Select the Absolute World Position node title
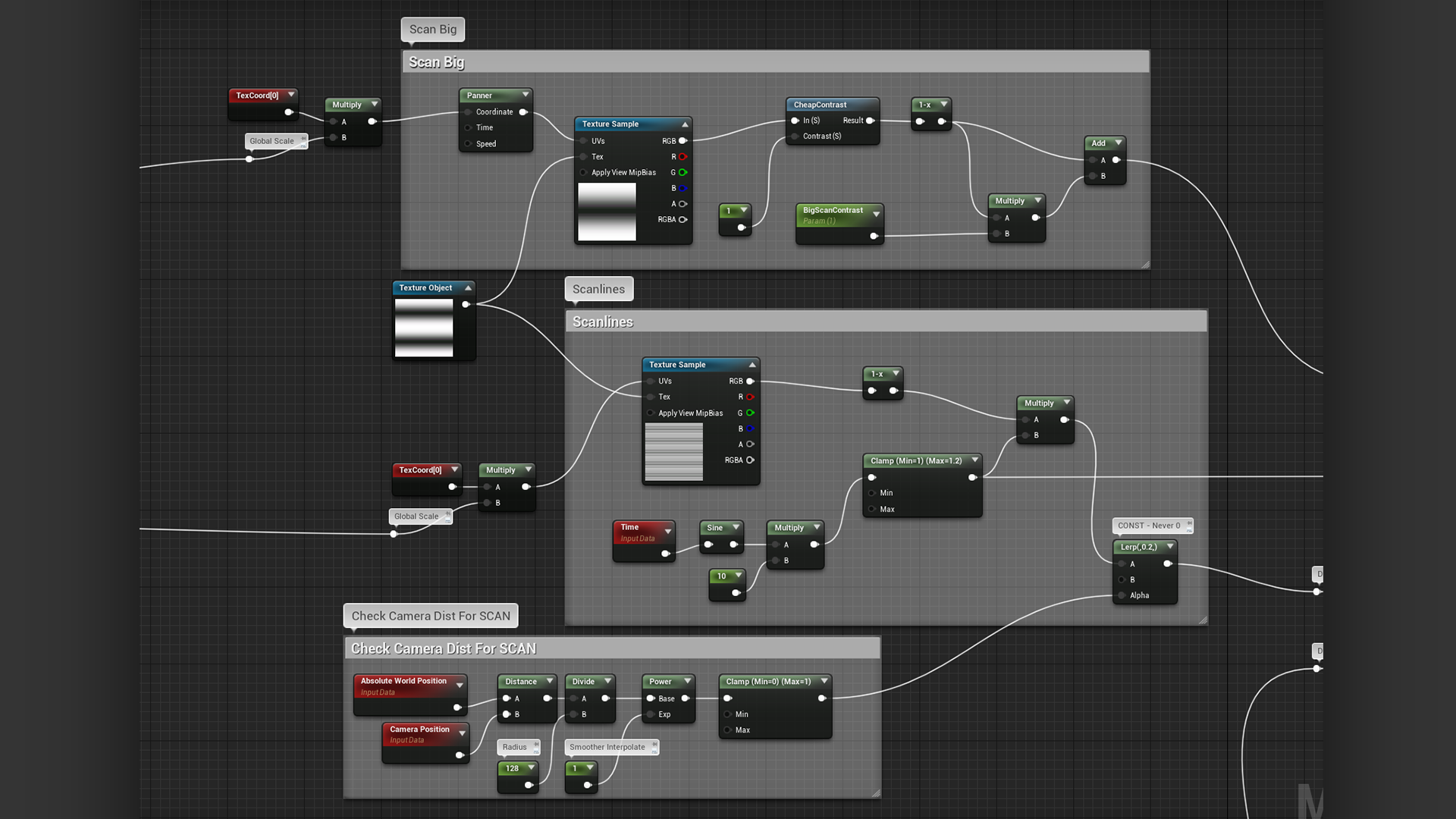The image size is (1456, 819). click(403, 681)
